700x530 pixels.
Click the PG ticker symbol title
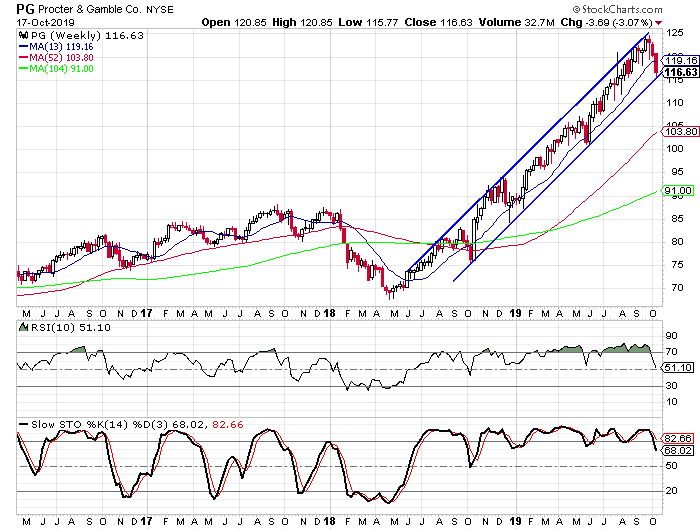(x=25, y=8)
